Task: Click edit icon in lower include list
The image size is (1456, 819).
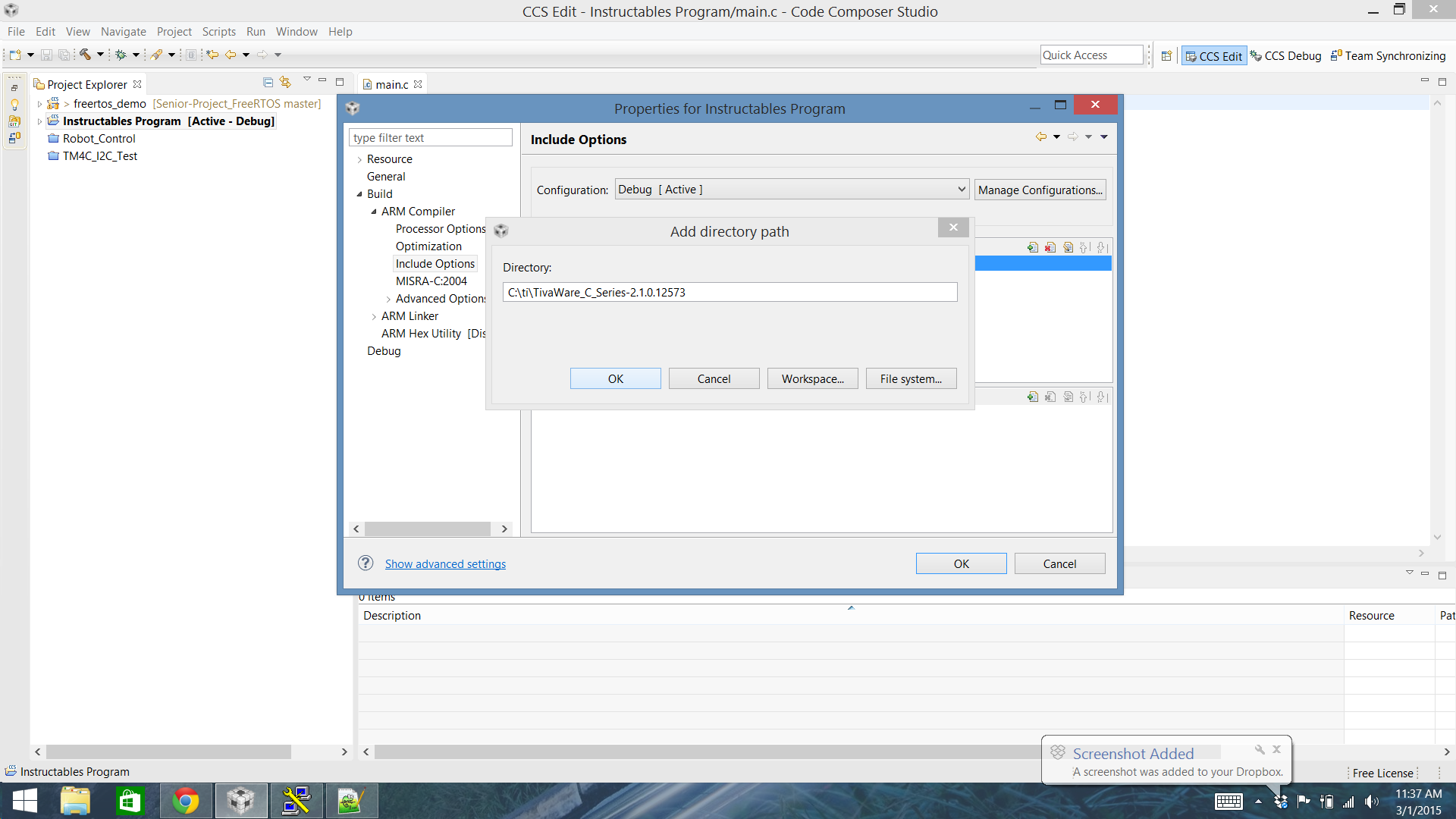Action: (x=1068, y=397)
